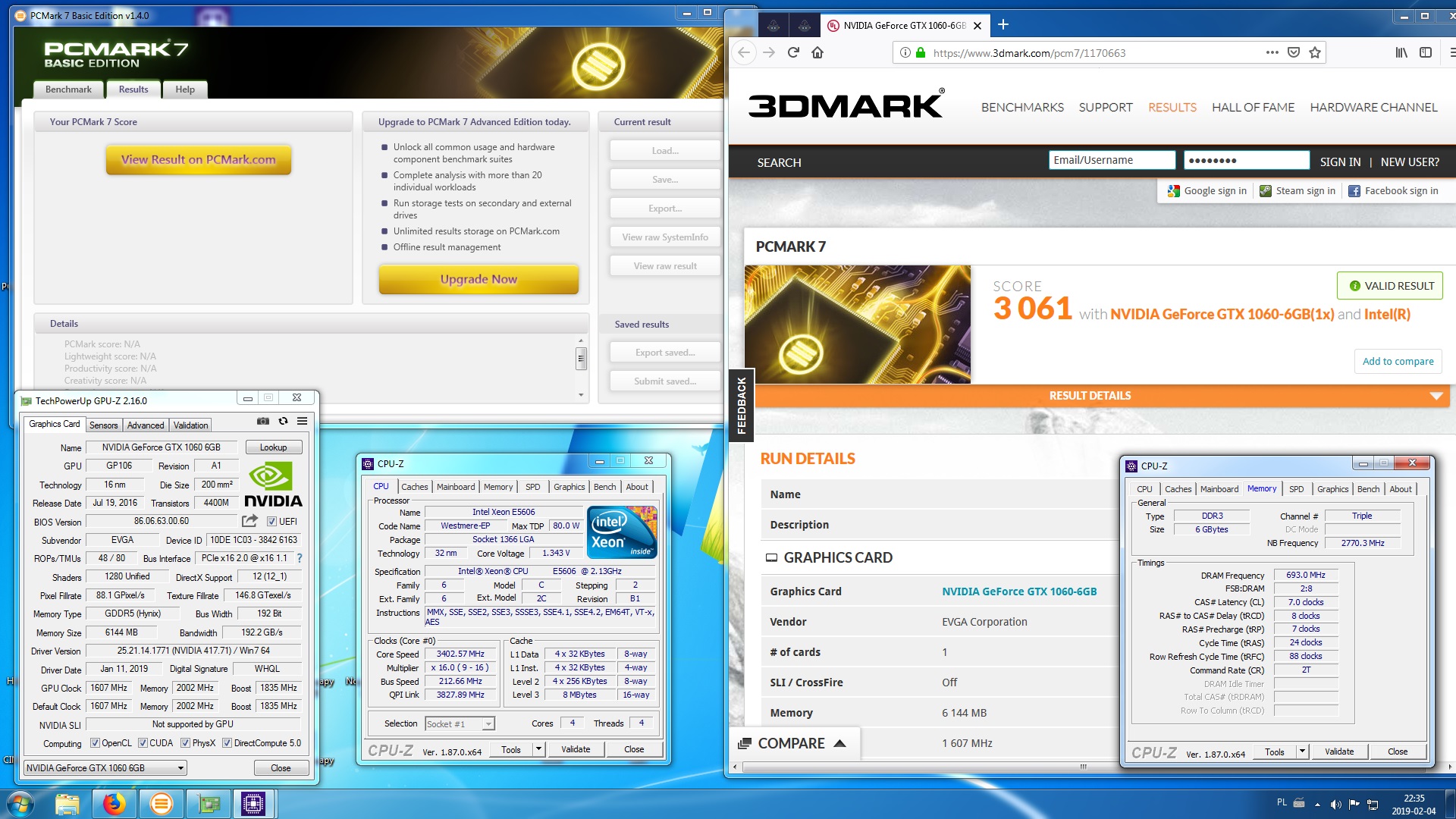Open CPU-Z from the taskbar
The image size is (1456, 819).
coord(253,804)
